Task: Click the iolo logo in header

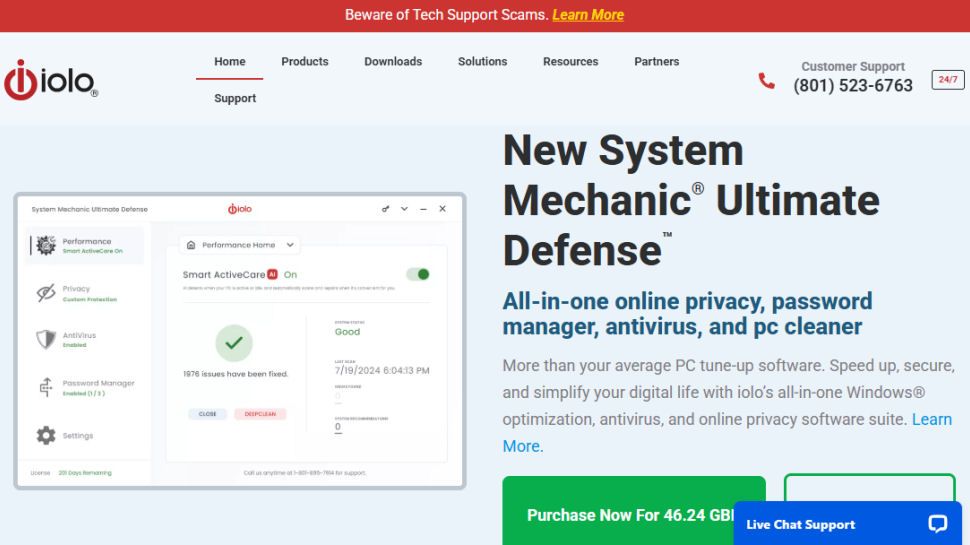Action: coord(51,80)
